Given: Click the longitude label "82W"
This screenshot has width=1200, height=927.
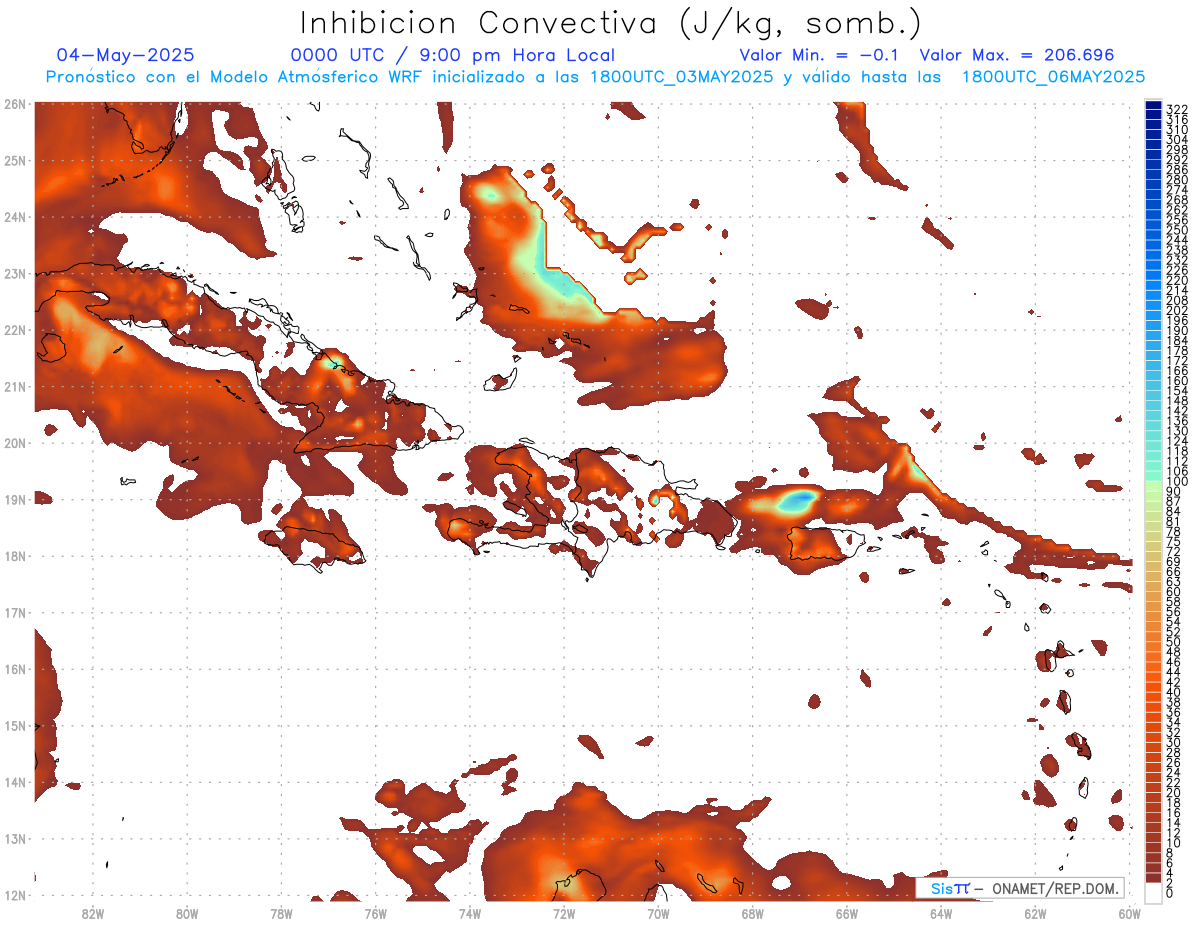Looking at the screenshot, I should point(92,913).
